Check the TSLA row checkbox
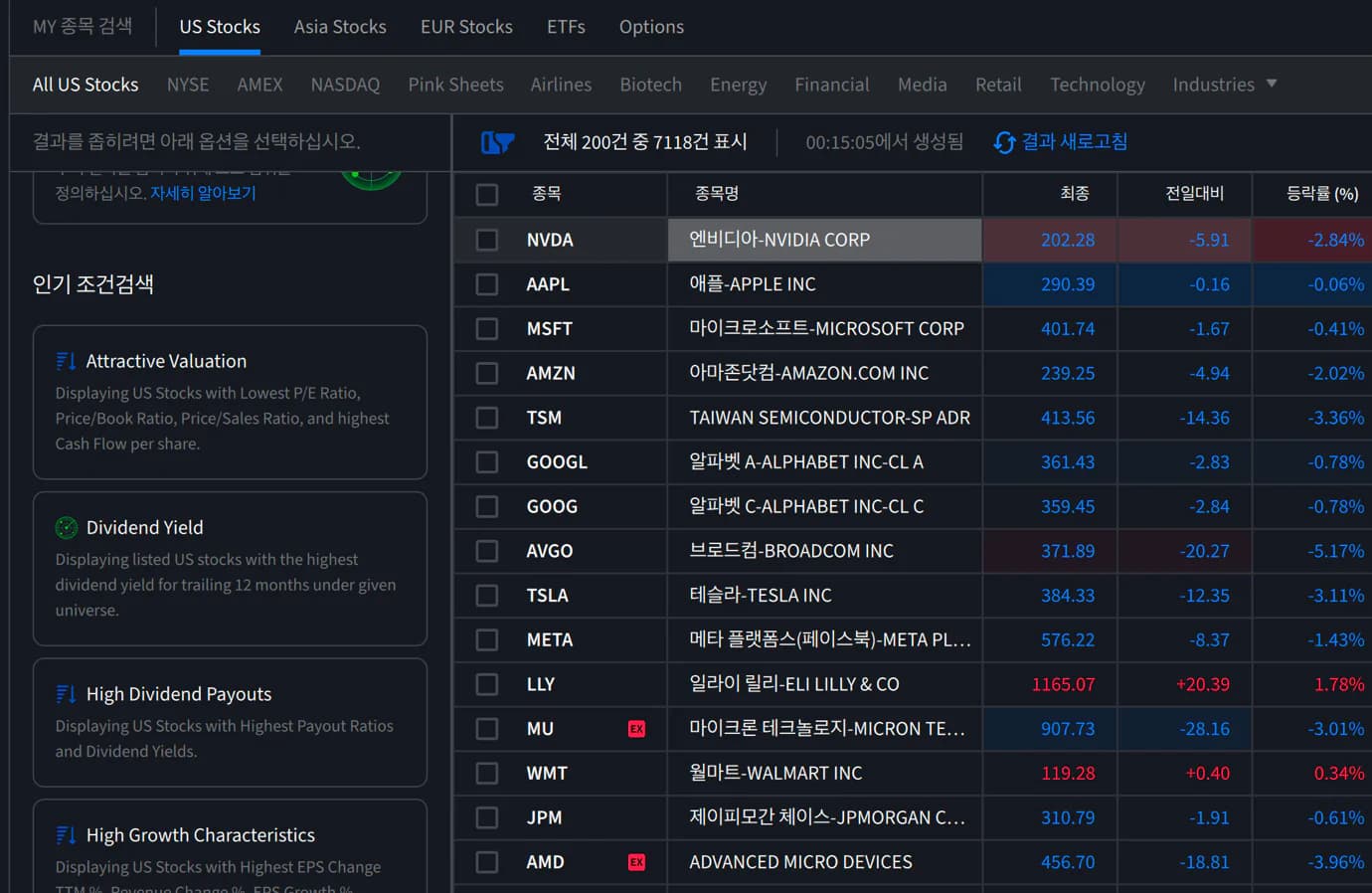Image resolution: width=1372 pixels, height=893 pixels. [487, 596]
